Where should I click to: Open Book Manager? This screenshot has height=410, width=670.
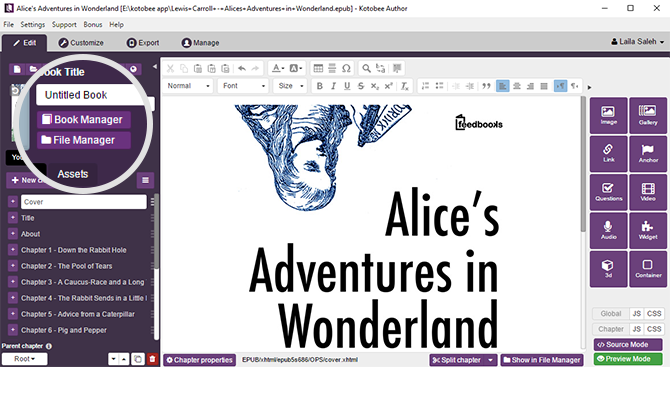click(x=84, y=120)
